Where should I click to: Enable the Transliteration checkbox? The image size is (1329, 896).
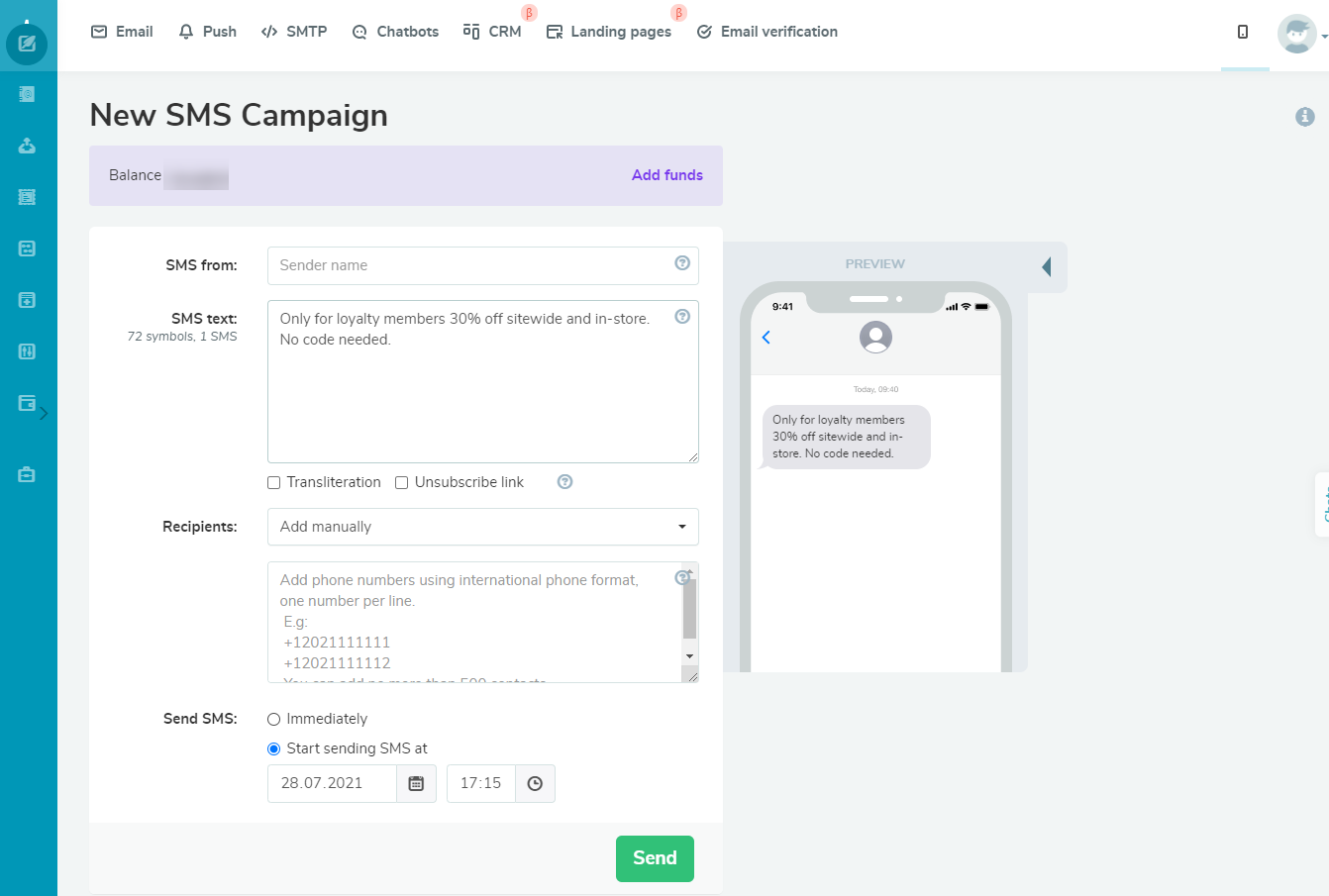click(274, 483)
